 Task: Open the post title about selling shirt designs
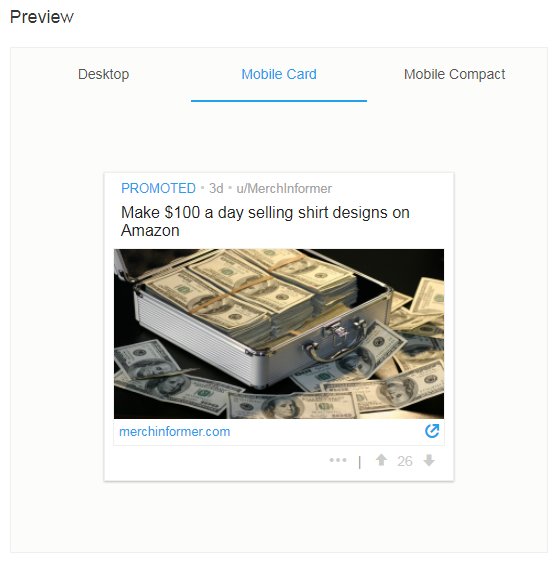point(265,221)
